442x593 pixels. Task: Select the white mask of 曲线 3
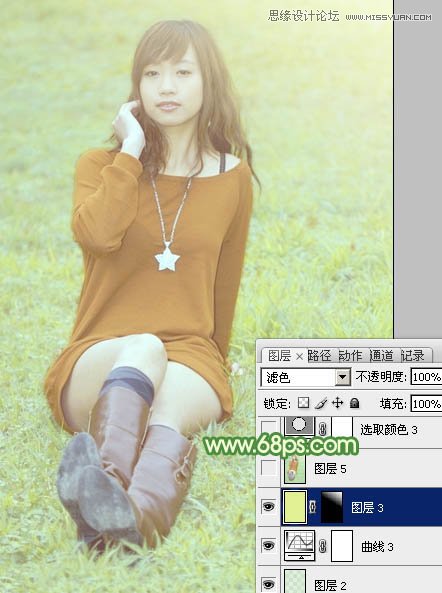tap(342, 546)
